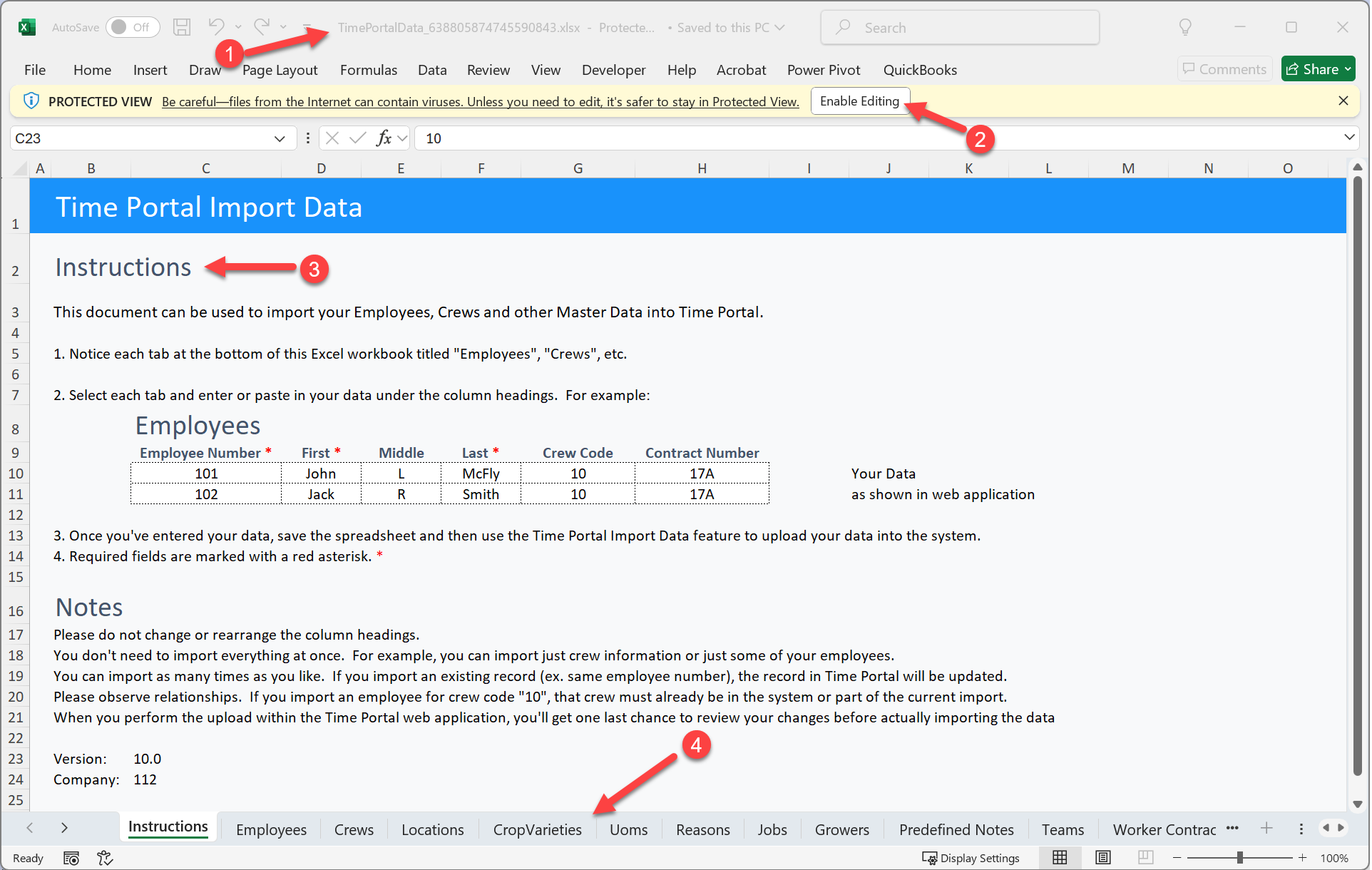This screenshot has width=1372, height=870.
Task: Open the Formulas ribbon tab
Action: coord(368,70)
